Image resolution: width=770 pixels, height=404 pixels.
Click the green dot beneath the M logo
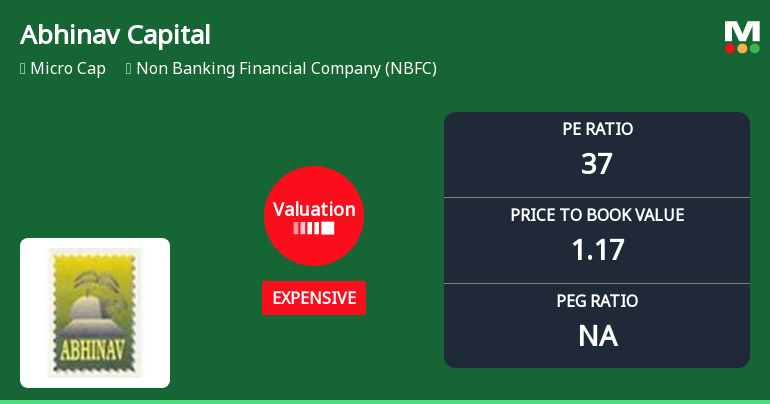[754, 48]
